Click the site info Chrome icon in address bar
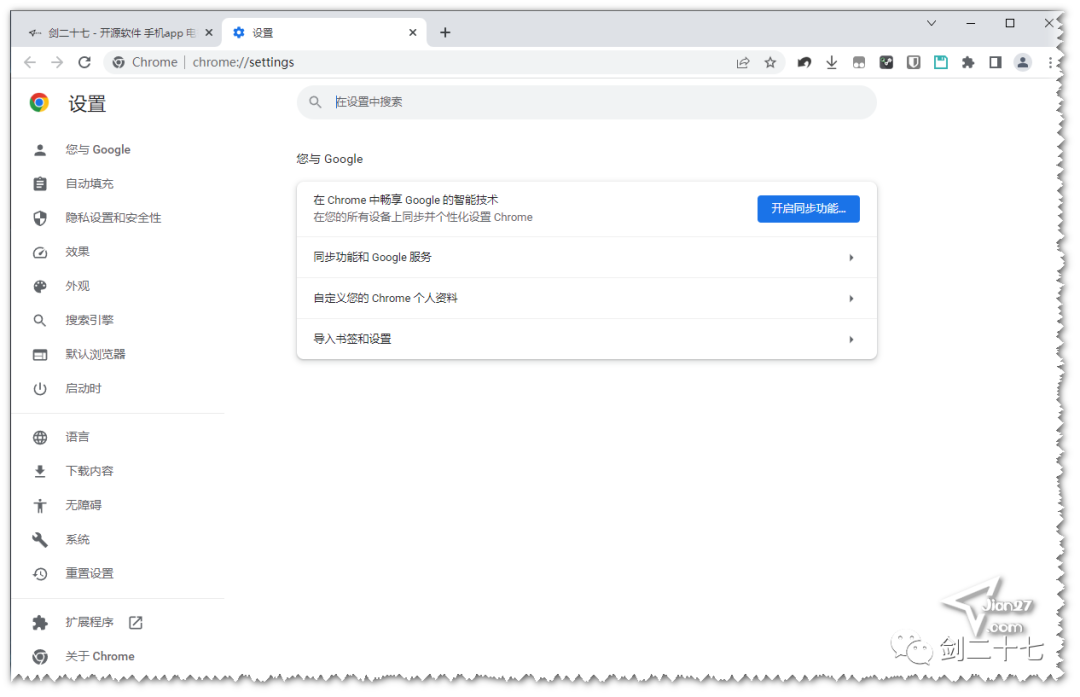This screenshot has width=1080, height=697. [118, 63]
